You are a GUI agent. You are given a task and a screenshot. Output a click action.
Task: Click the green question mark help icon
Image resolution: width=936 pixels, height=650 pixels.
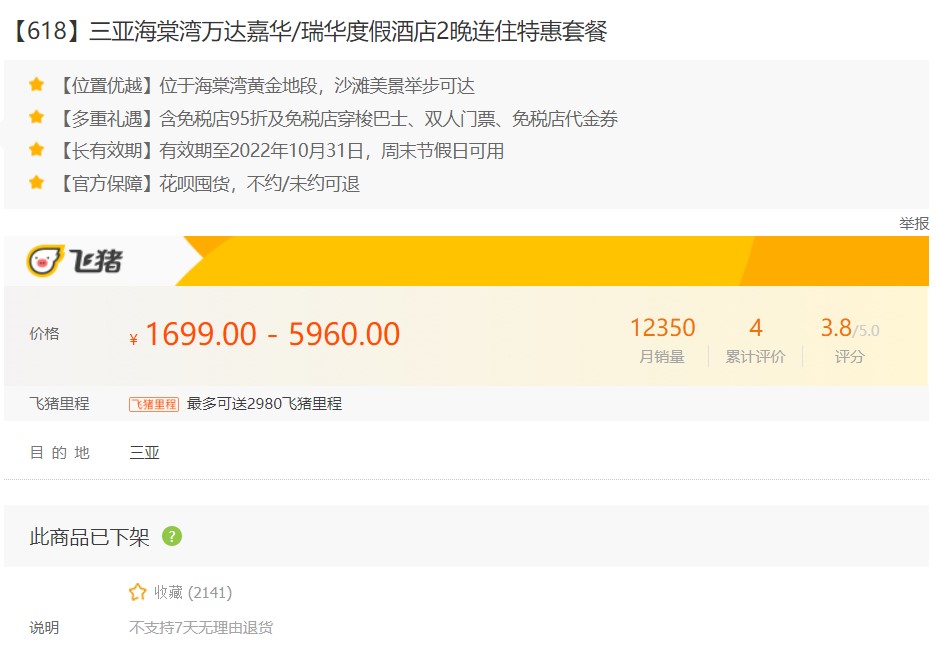click(172, 536)
